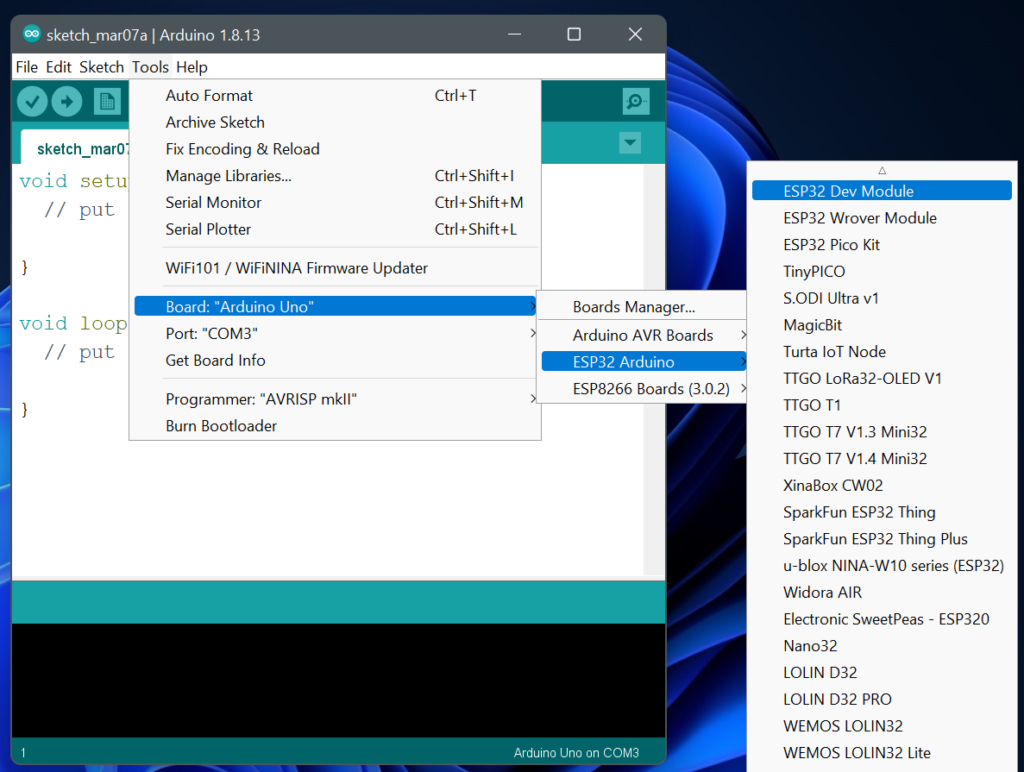Select u-blox NINA-W10 series (ESP32) board
The height and width of the screenshot is (772, 1024).
click(x=882, y=566)
